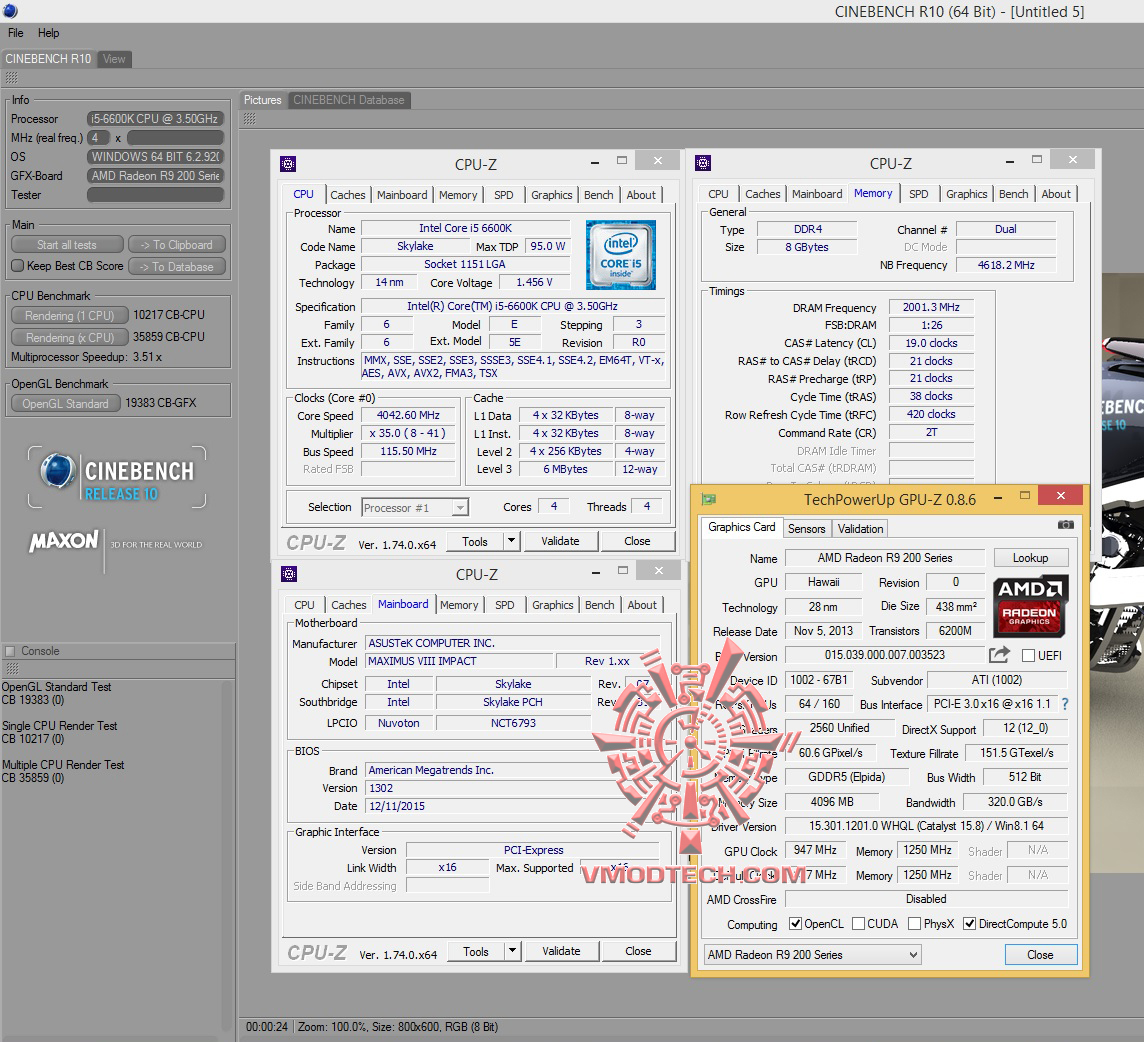This screenshot has width=1144, height=1042.
Task: Enable Keep Best CB Score checkbox
Action: pyautogui.click(x=17, y=266)
